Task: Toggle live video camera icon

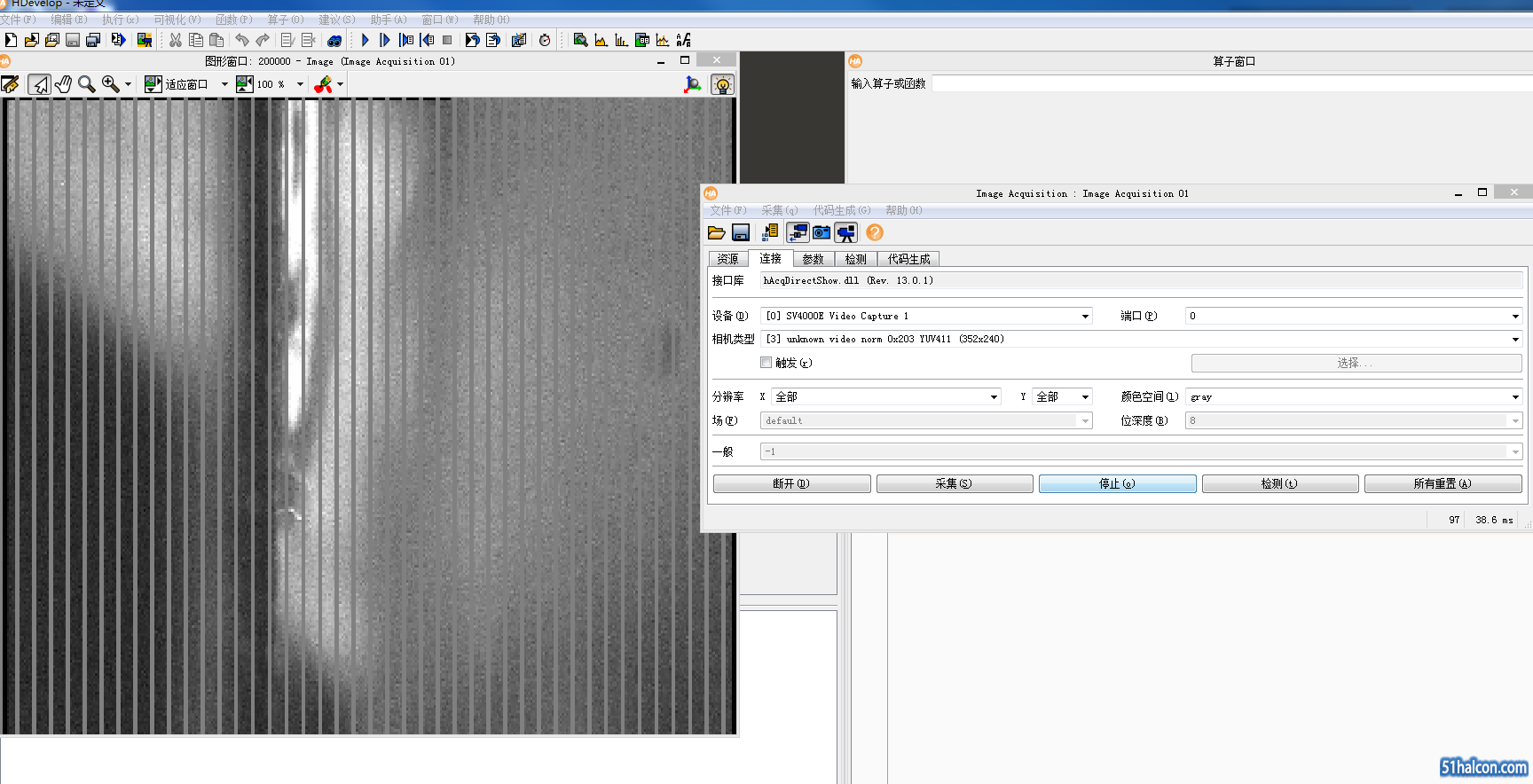Action: pos(846,232)
